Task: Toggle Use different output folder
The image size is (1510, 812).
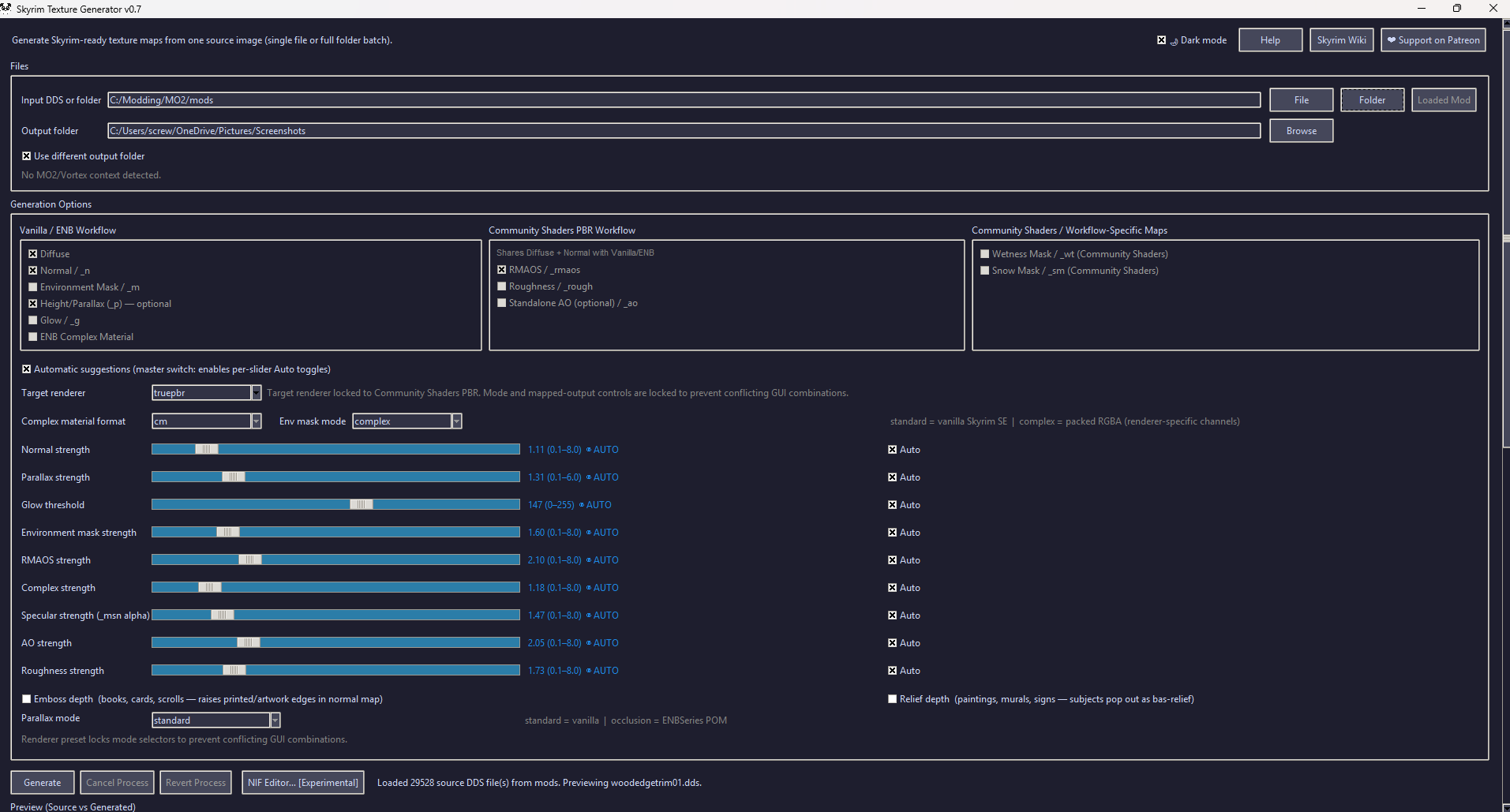Action: [x=26, y=156]
